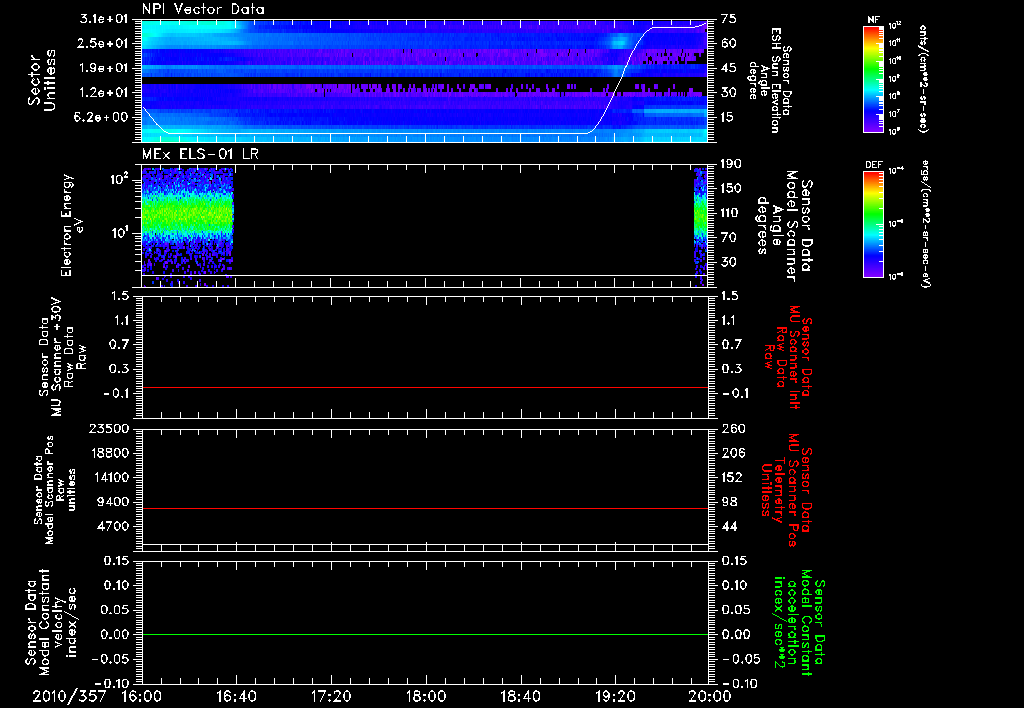The height and width of the screenshot is (708, 1024).
Task: Click the red 'MU Scanner Int Raw Data' label
Action: pyautogui.click(x=789, y=357)
